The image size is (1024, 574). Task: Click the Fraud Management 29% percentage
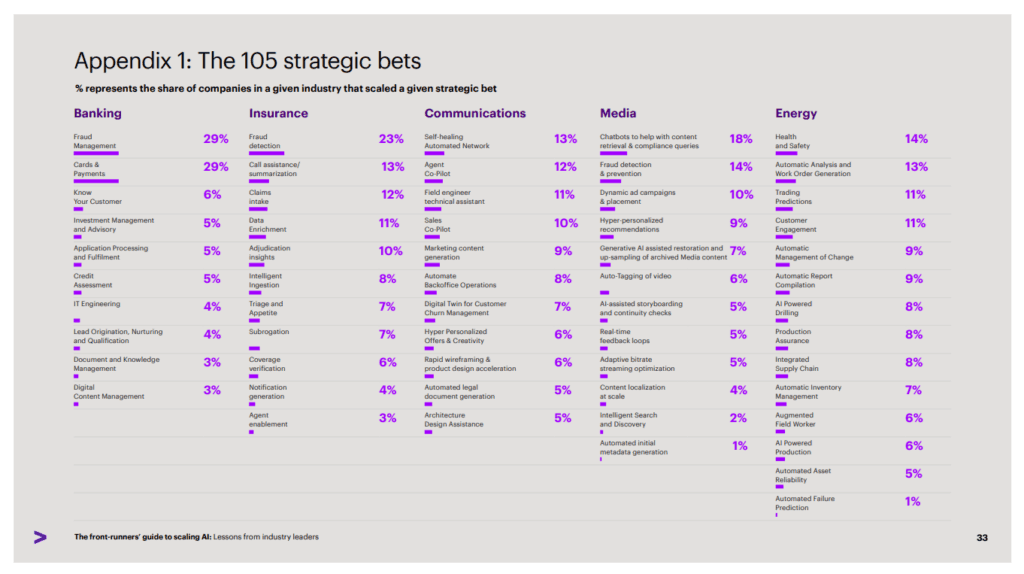216,139
